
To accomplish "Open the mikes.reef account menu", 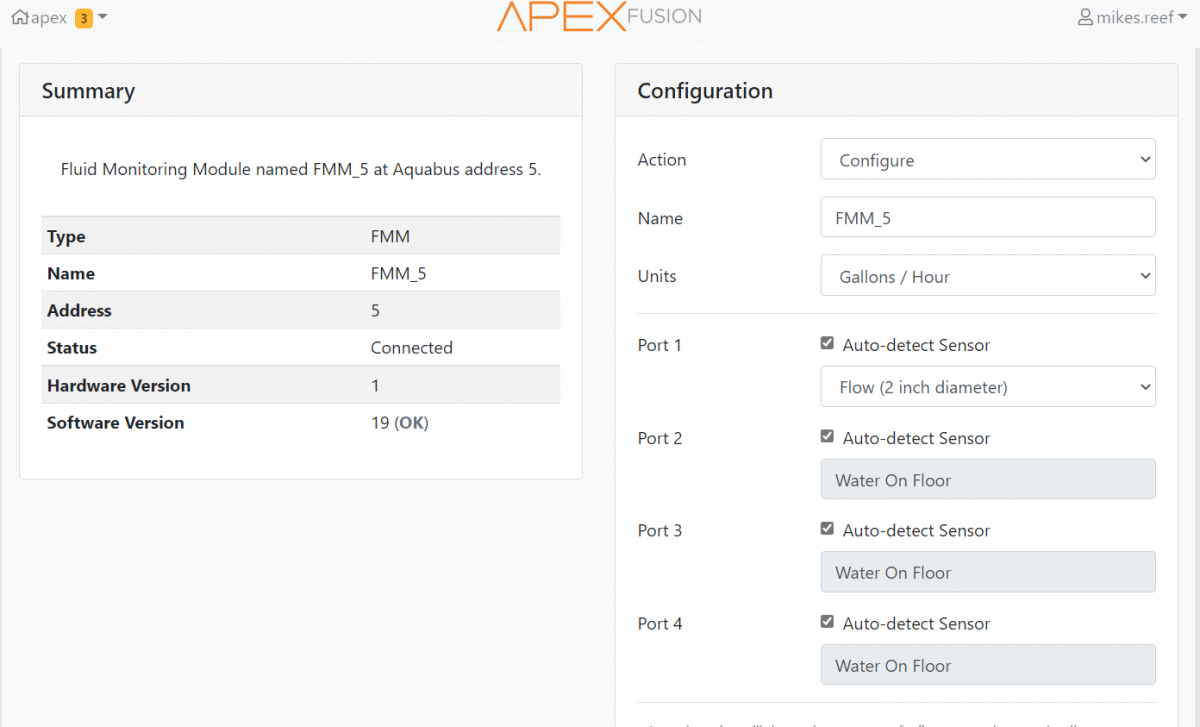I will coord(1134,18).
